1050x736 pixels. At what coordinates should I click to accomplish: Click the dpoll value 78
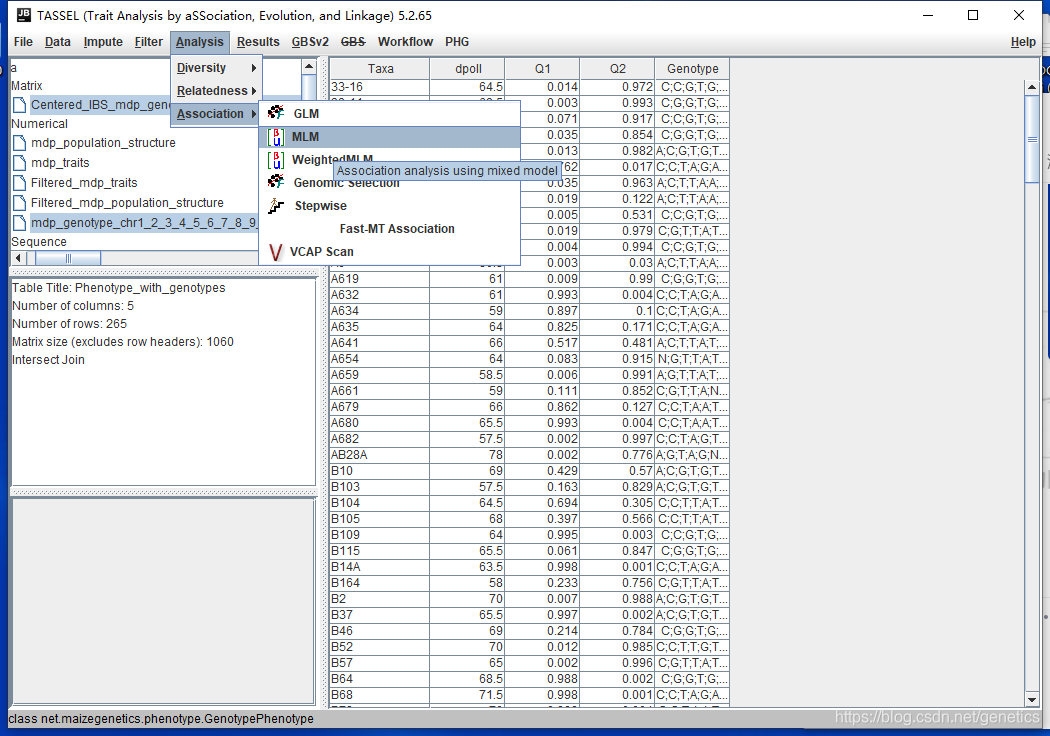(x=467, y=455)
